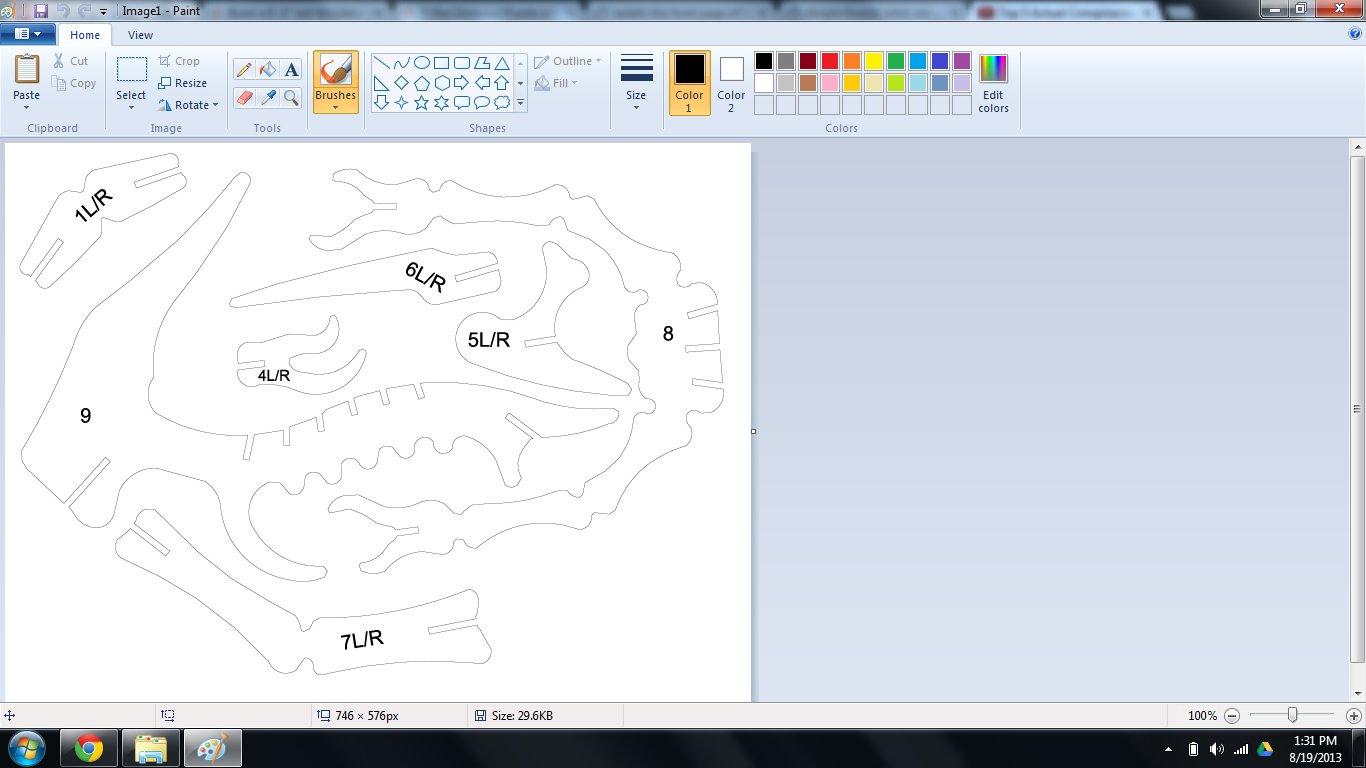The image size is (1366, 768).
Task: Expand the Shapes gallery More arrow
Action: coord(520,102)
